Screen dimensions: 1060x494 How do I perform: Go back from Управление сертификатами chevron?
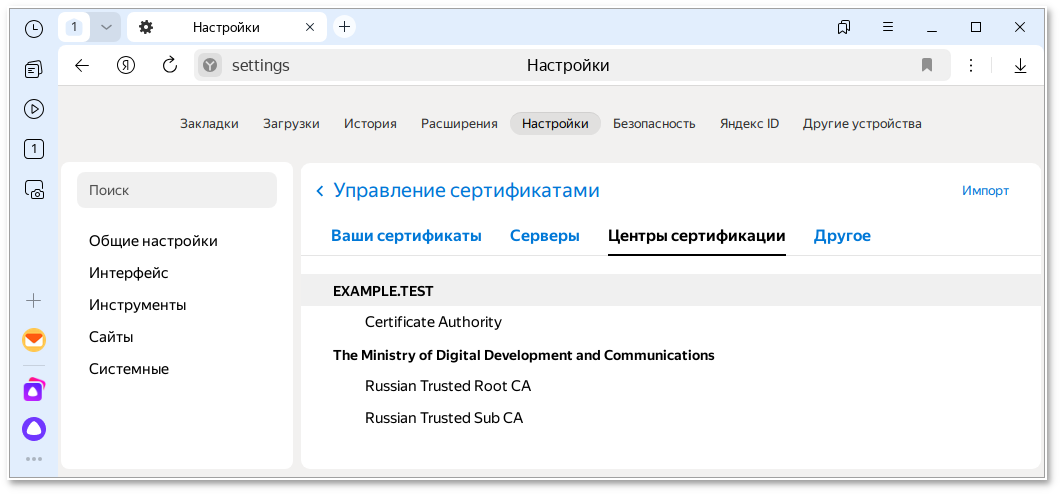[320, 191]
